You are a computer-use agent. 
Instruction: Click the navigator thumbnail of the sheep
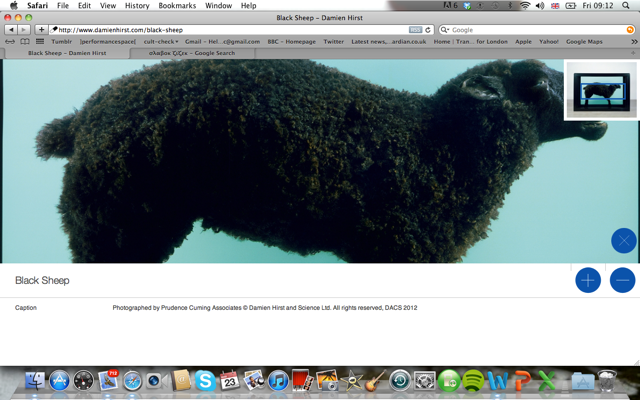click(602, 91)
